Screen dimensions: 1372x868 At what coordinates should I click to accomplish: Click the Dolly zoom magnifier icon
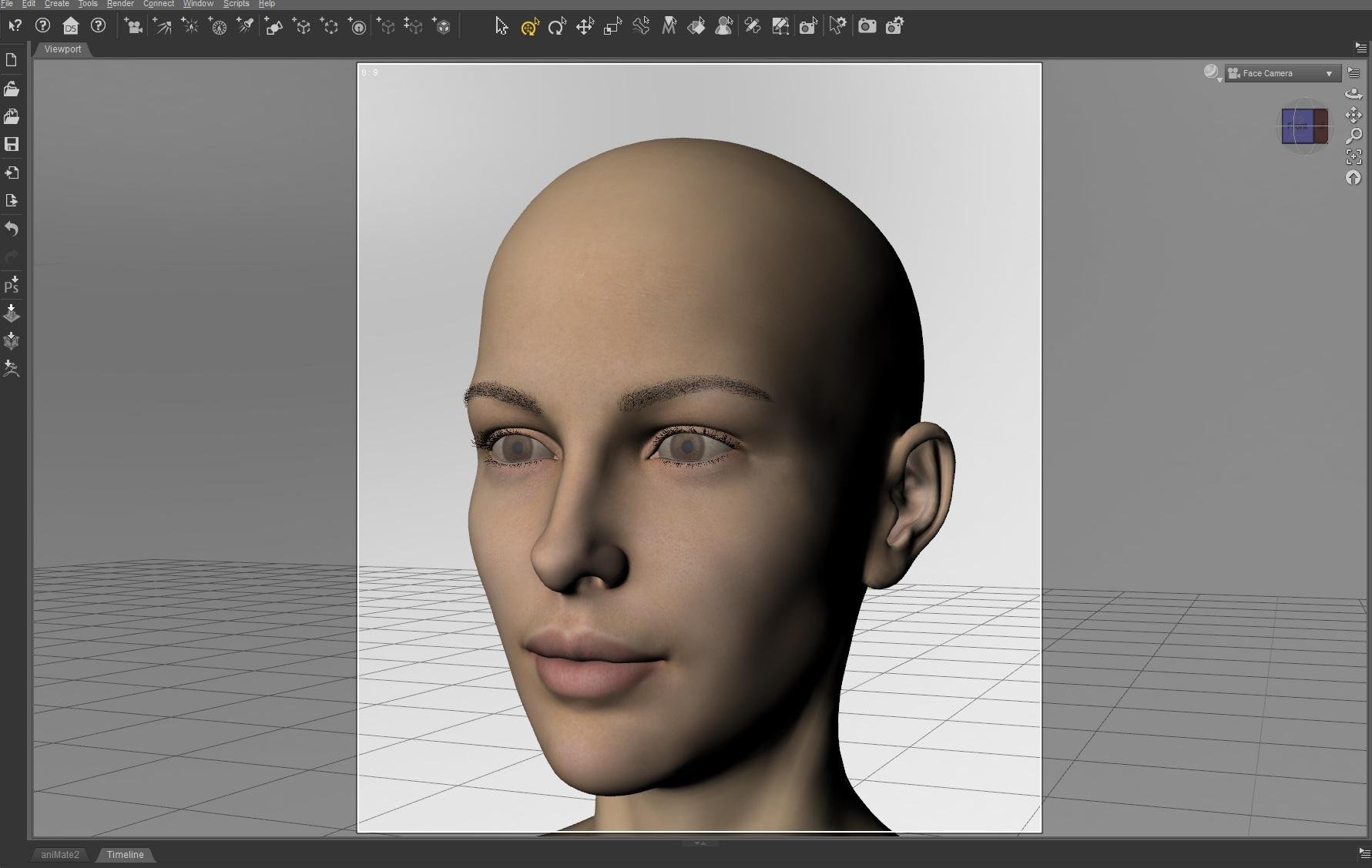pos(1354,136)
